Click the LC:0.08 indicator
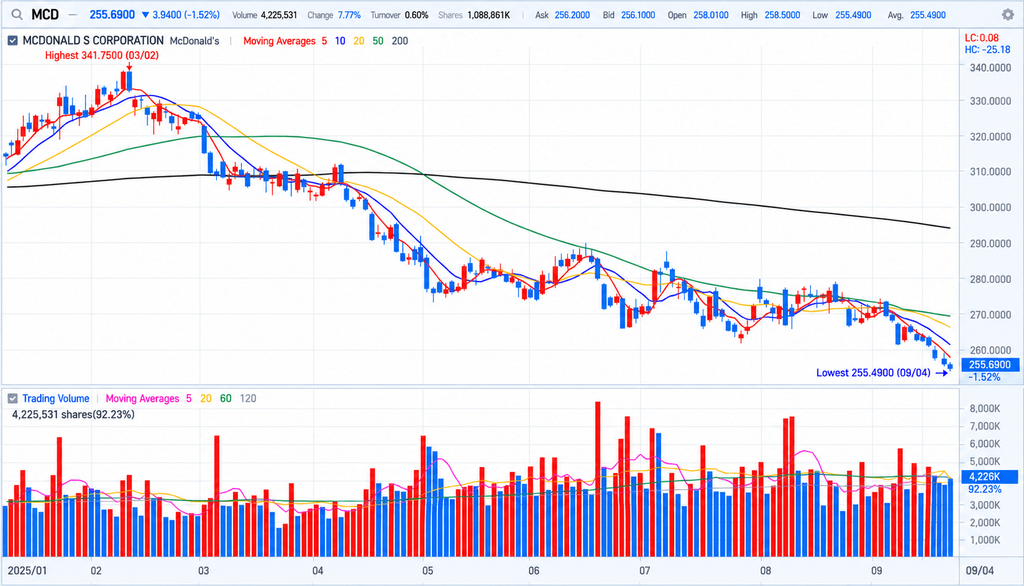This screenshot has width=1024, height=586. (982, 38)
